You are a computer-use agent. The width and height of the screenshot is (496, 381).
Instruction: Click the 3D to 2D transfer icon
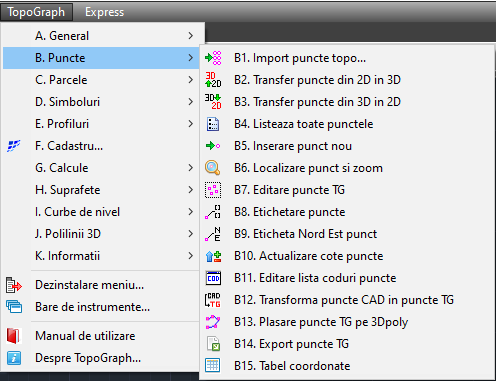213,102
